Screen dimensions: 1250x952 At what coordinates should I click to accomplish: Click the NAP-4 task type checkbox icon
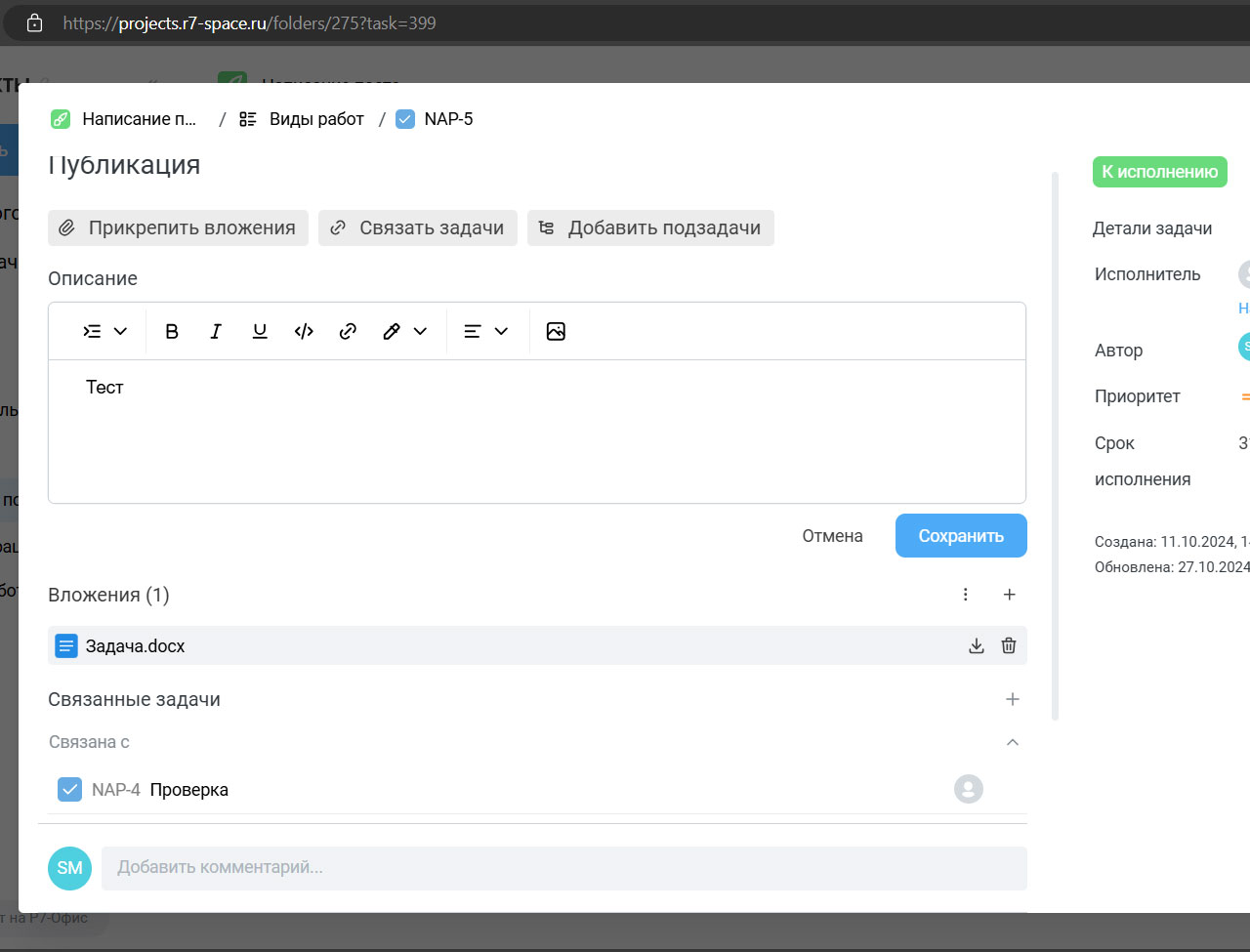click(x=69, y=789)
